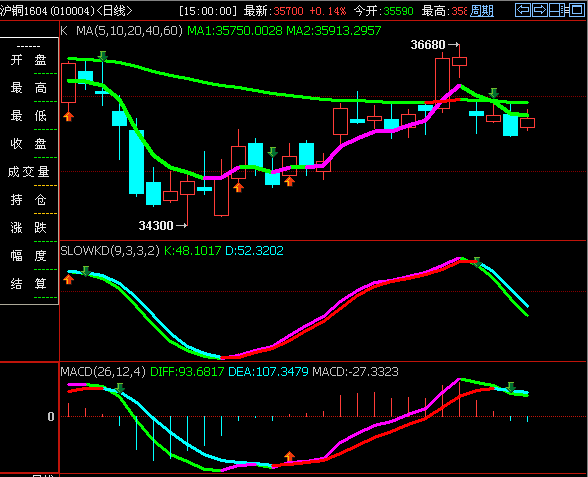
Task: Click the green sell arrow after the 36680 peak
Action: (x=494, y=93)
